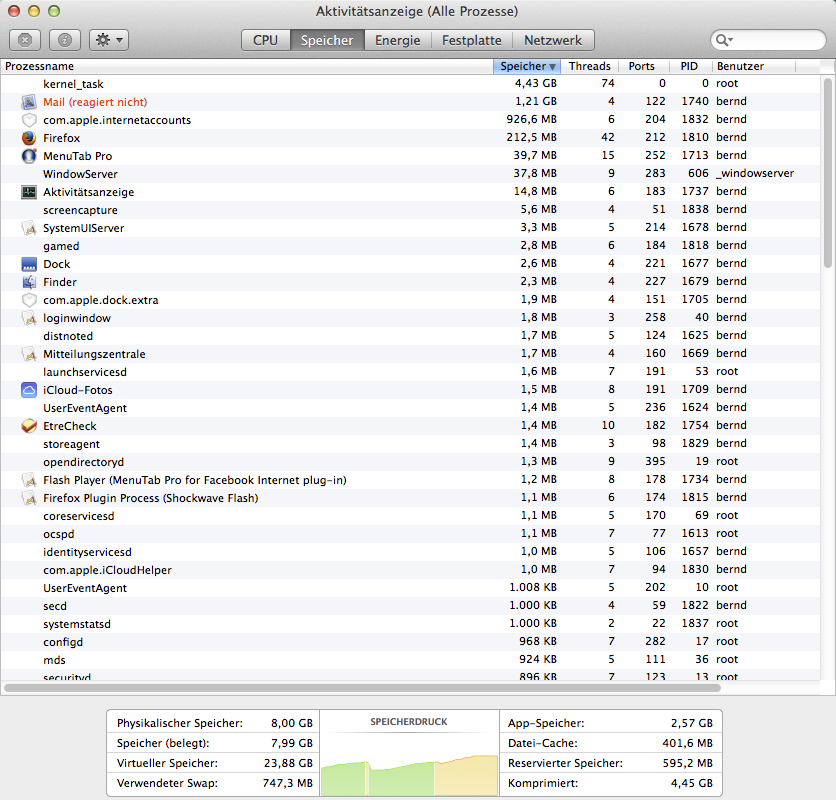The height and width of the screenshot is (800, 836).
Task: Click the App-Speicher 2,57 GB value
Action: click(692, 723)
